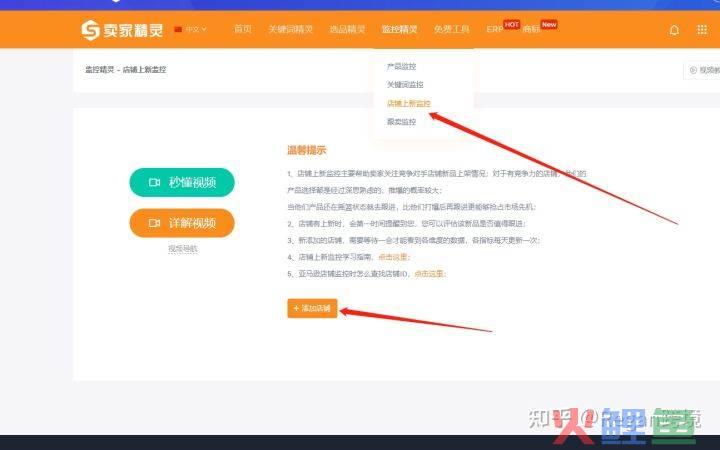Open 选品精灵 navigation item
Viewport: 720px width, 450px height.
pos(347,29)
